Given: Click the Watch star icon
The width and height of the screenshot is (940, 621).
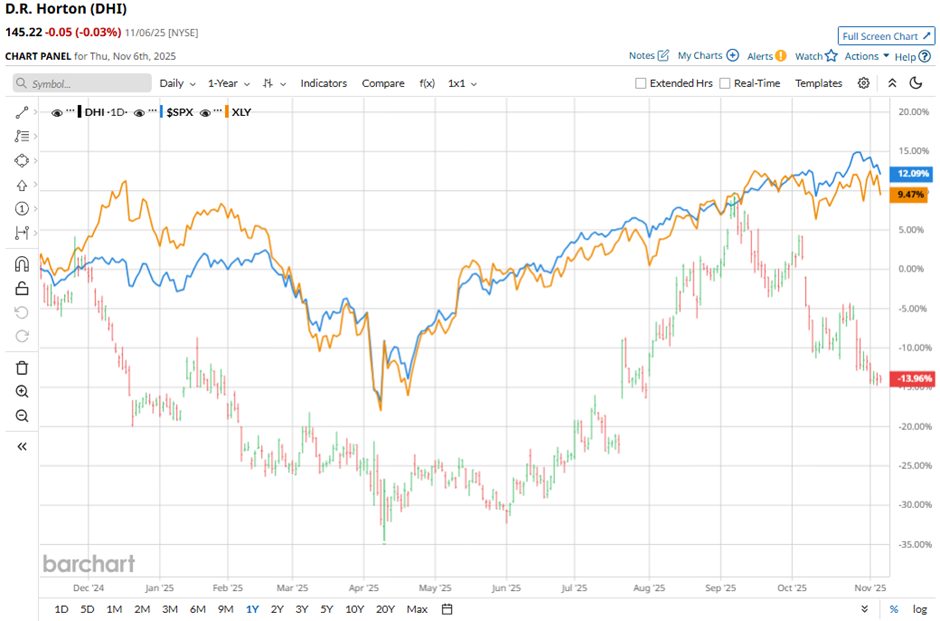Looking at the screenshot, I should (831, 56).
